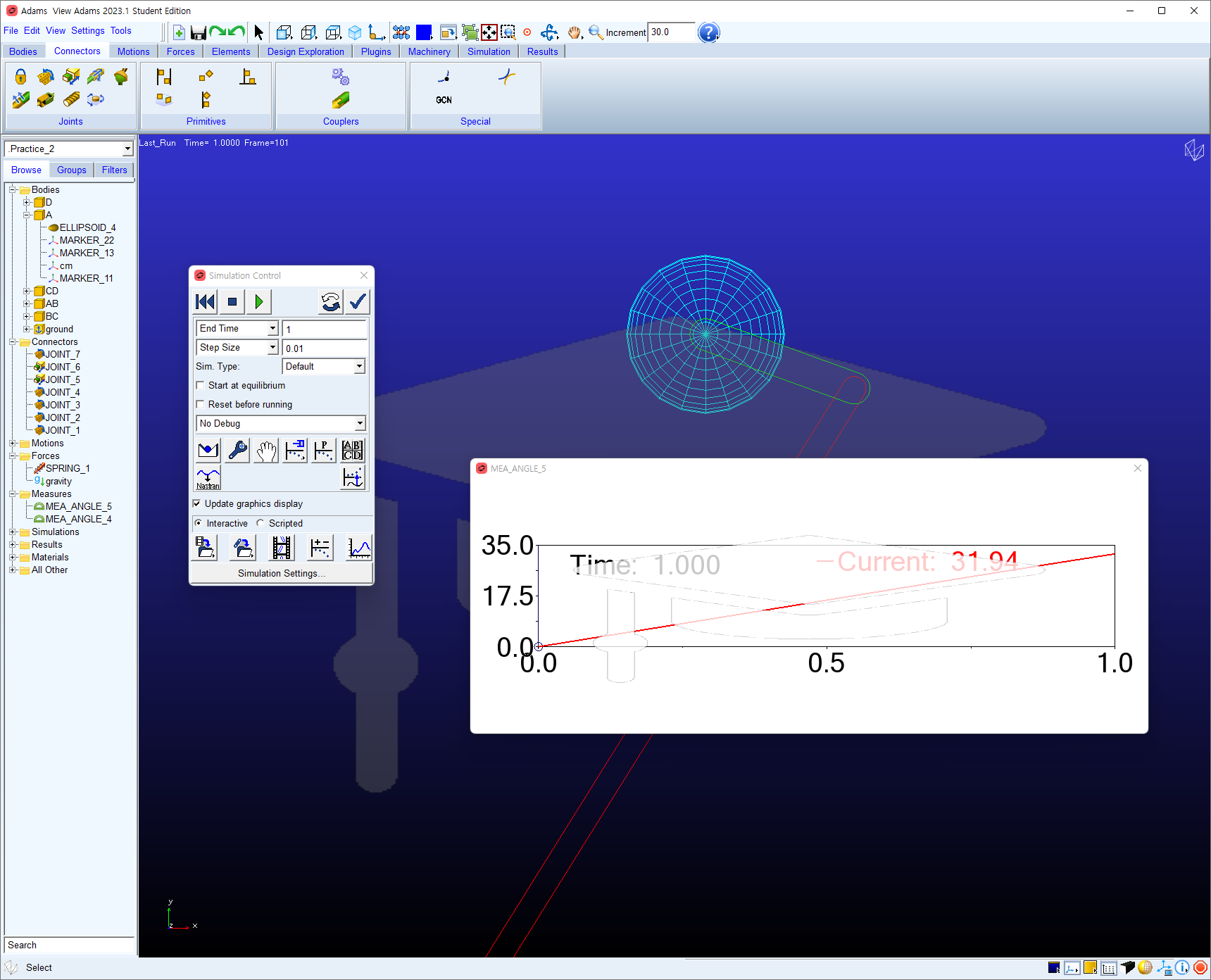Viewport: 1211px width, 980px height.
Task: Click the blue background color swatch
Action: tap(424, 32)
